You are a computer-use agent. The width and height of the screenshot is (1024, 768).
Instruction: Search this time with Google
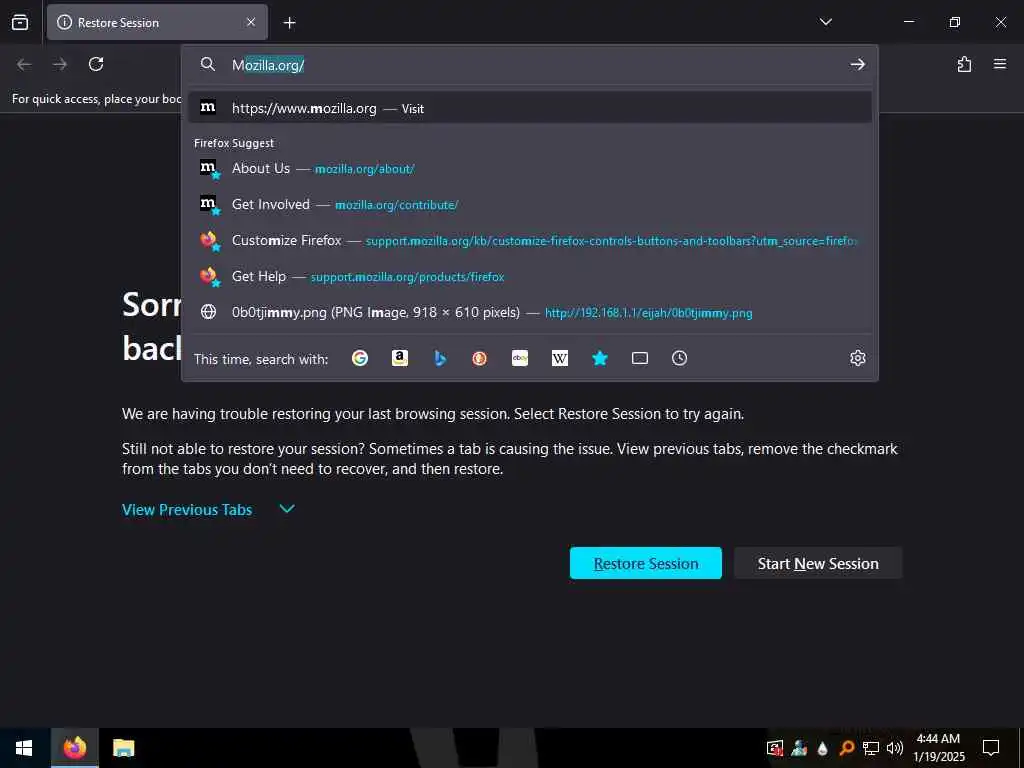pos(360,358)
